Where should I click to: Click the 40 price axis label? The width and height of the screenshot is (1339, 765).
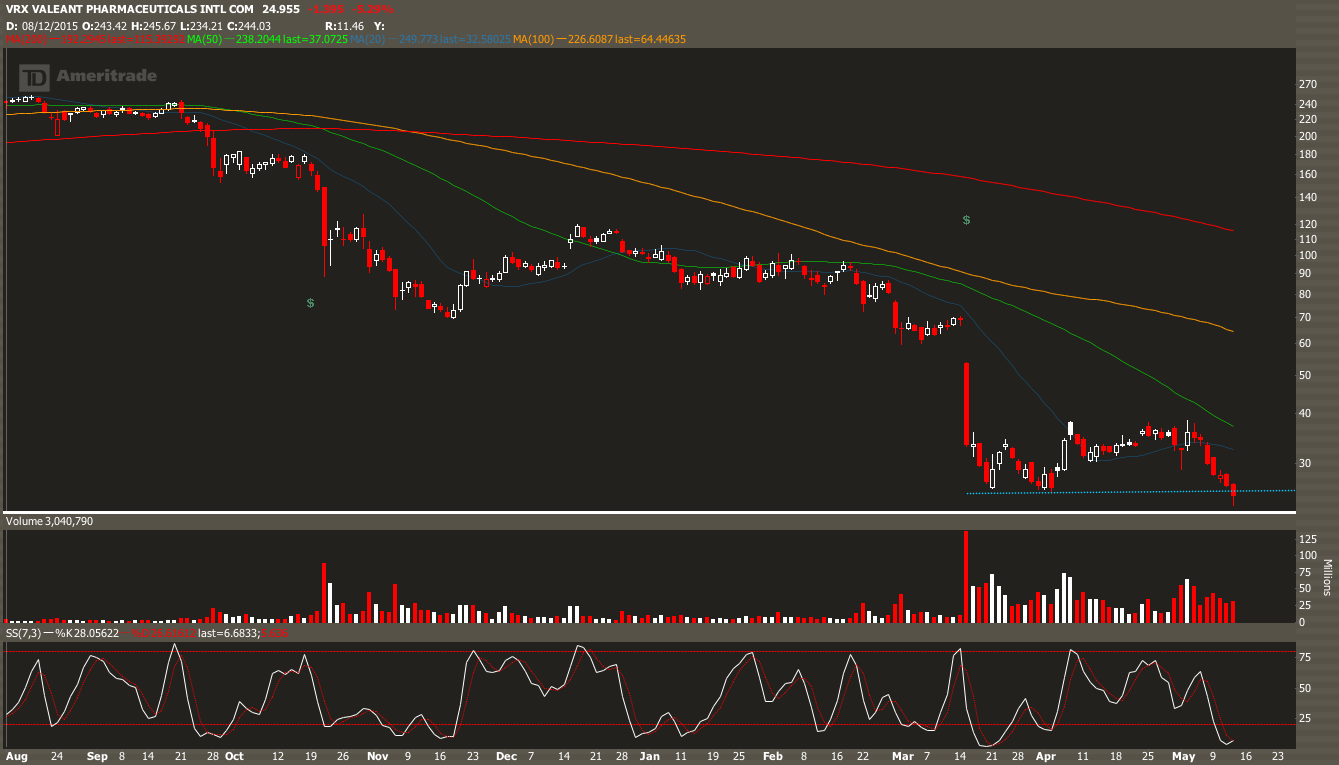[1304, 413]
